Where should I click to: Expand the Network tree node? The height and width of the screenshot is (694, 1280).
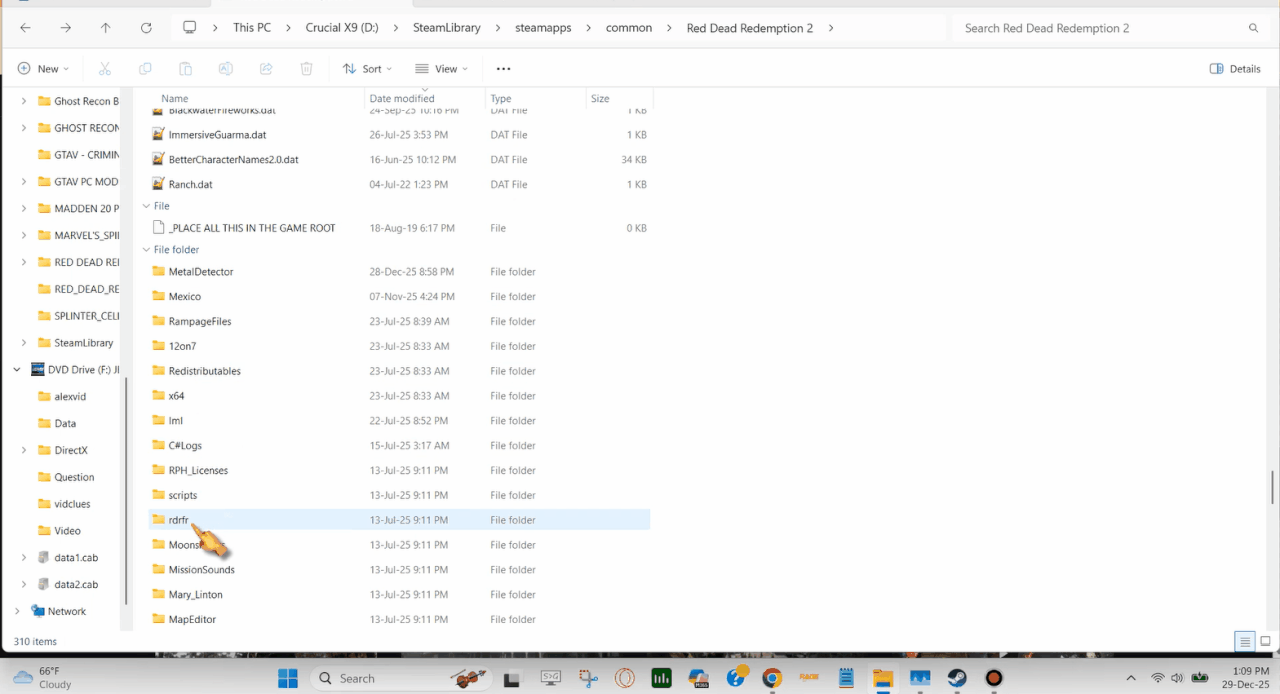tap(17, 611)
